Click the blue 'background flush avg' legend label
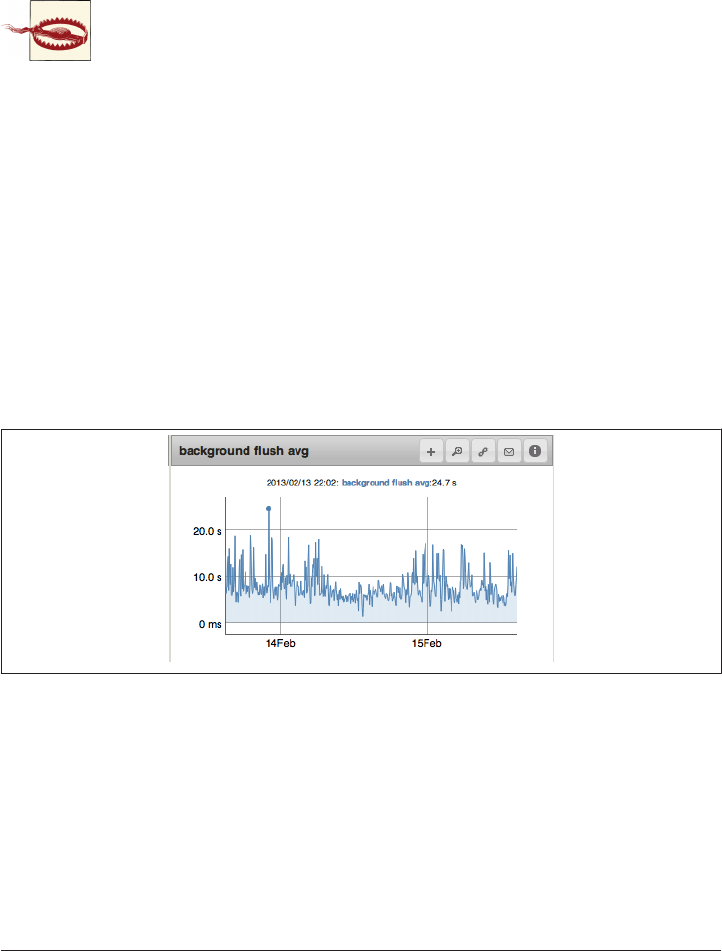Viewport: 722px width, 951px height. click(386, 483)
